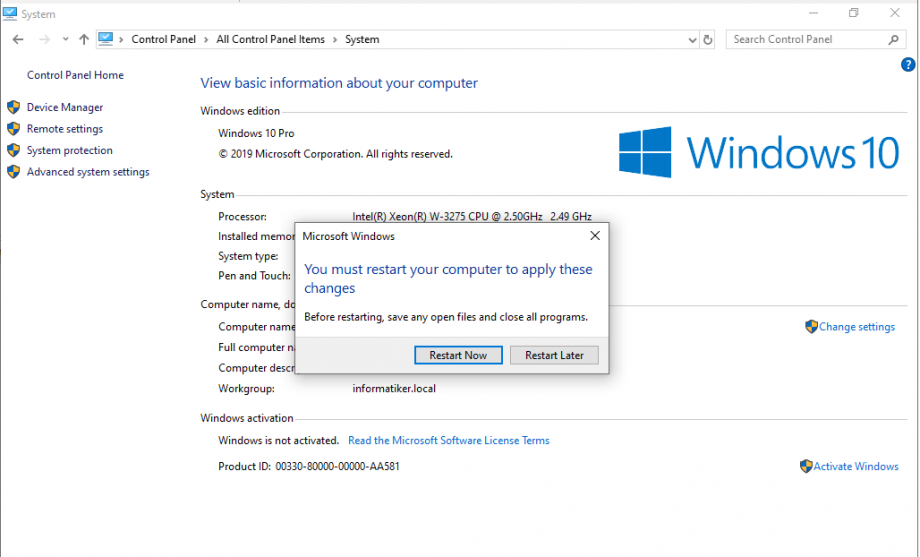Open the help question mark icon
The image size is (920, 557).
click(908, 65)
